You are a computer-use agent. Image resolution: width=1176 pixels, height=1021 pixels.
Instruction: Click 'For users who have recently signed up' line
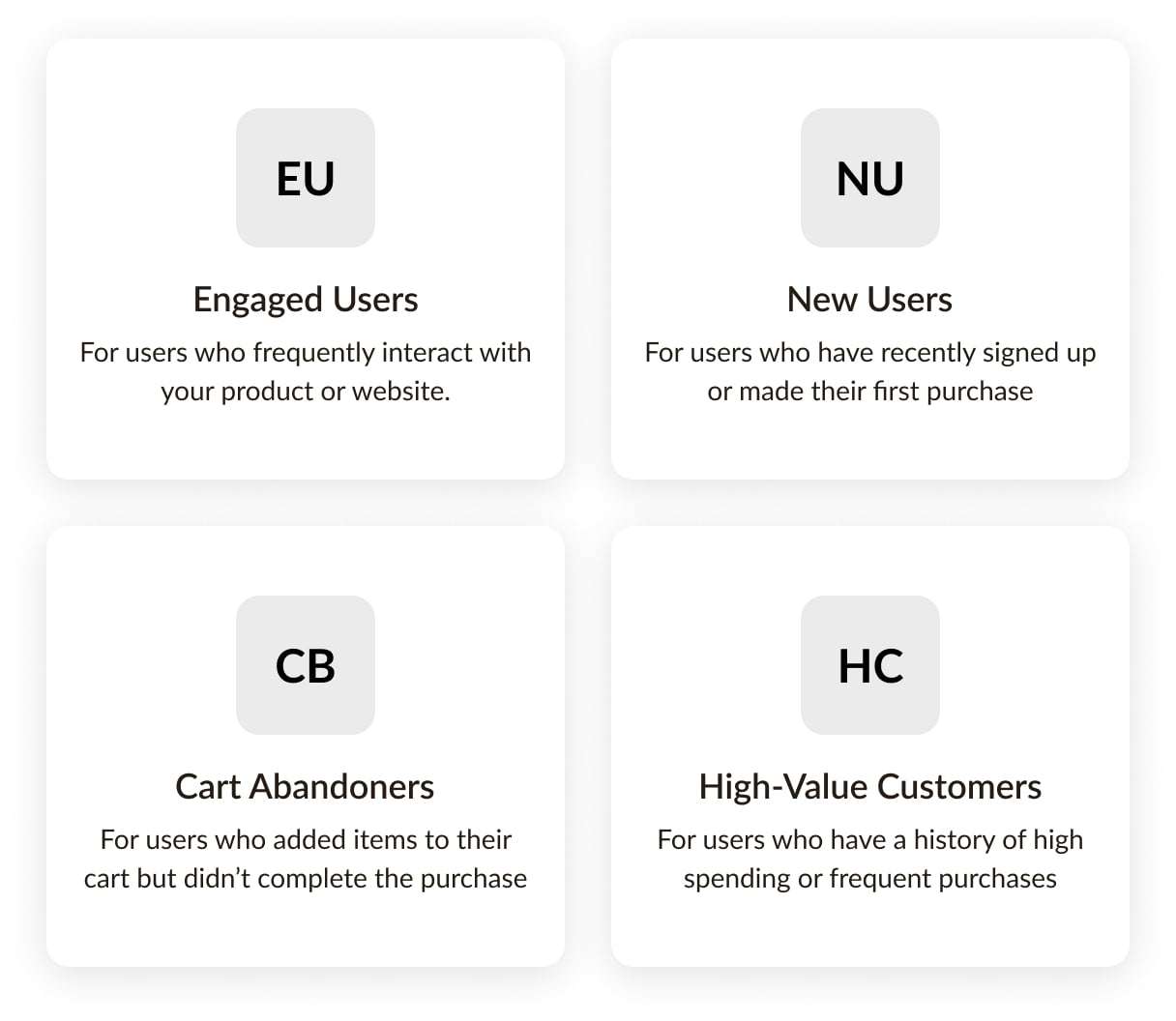pyautogui.click(x=870, y=352)
